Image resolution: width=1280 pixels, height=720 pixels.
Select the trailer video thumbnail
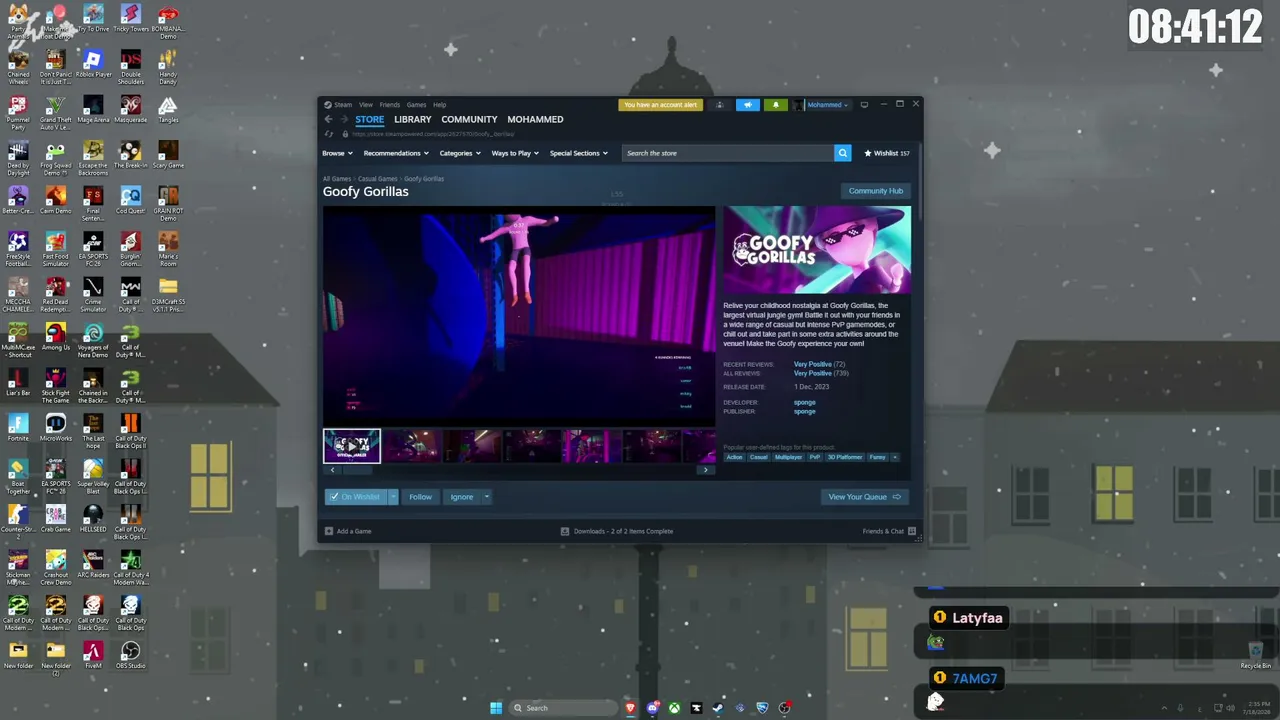click(x=352, y=446)
